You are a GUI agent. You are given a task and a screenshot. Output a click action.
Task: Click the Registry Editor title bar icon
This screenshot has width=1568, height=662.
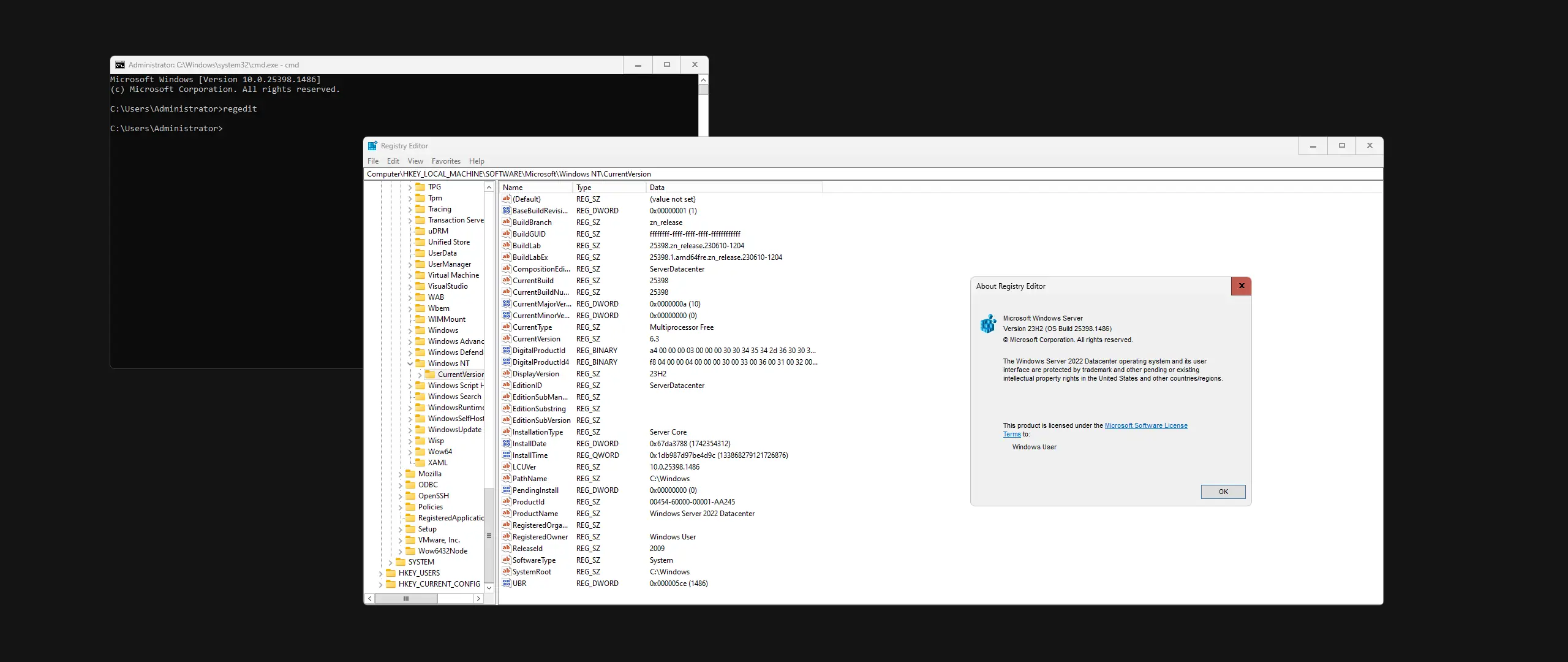pos(372,146)
